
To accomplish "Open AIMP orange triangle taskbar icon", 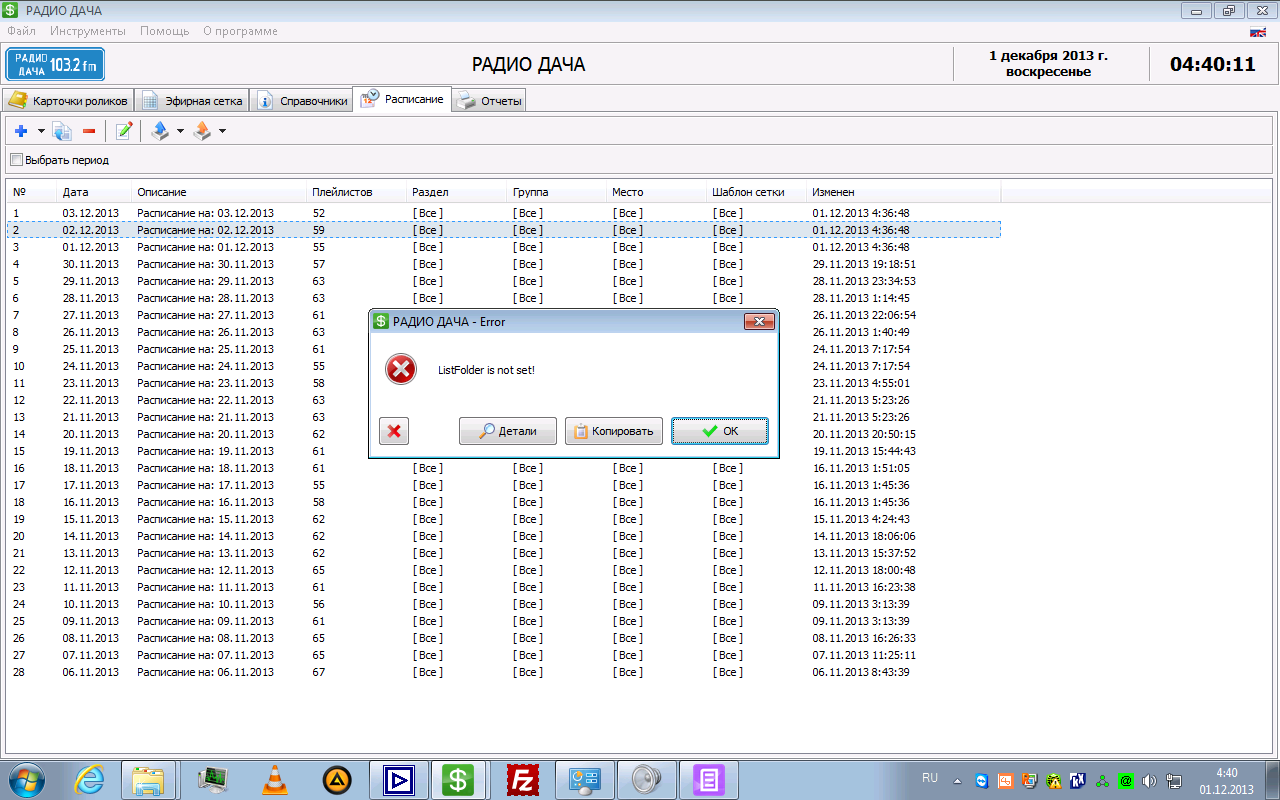I will pyautogui.click(x=336, y=779).
